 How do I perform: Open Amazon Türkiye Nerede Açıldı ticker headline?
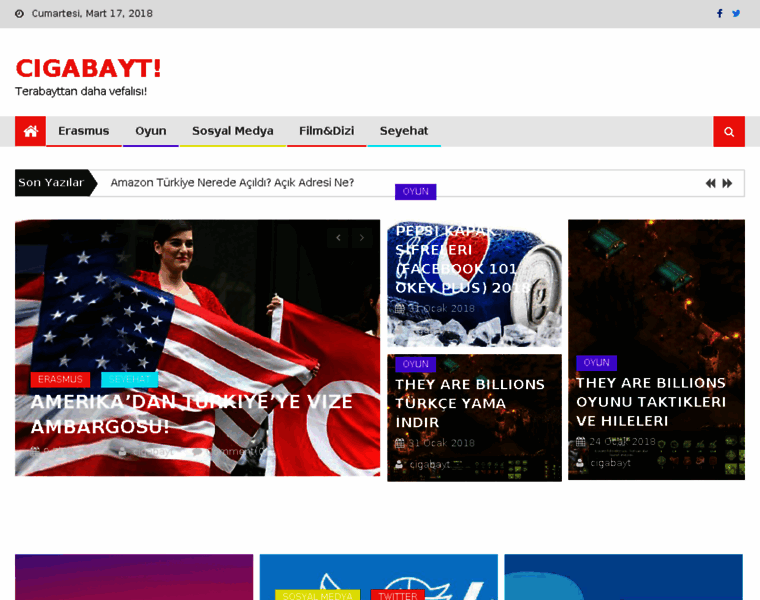[232, 183]
